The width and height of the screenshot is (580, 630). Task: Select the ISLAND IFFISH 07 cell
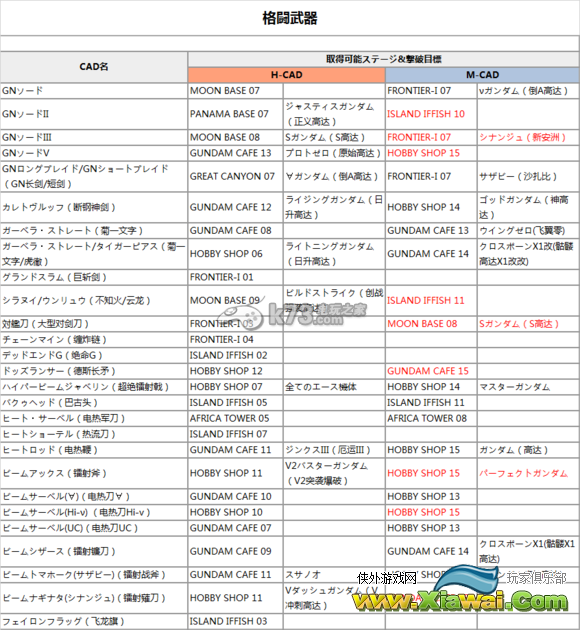click(235, 434)
